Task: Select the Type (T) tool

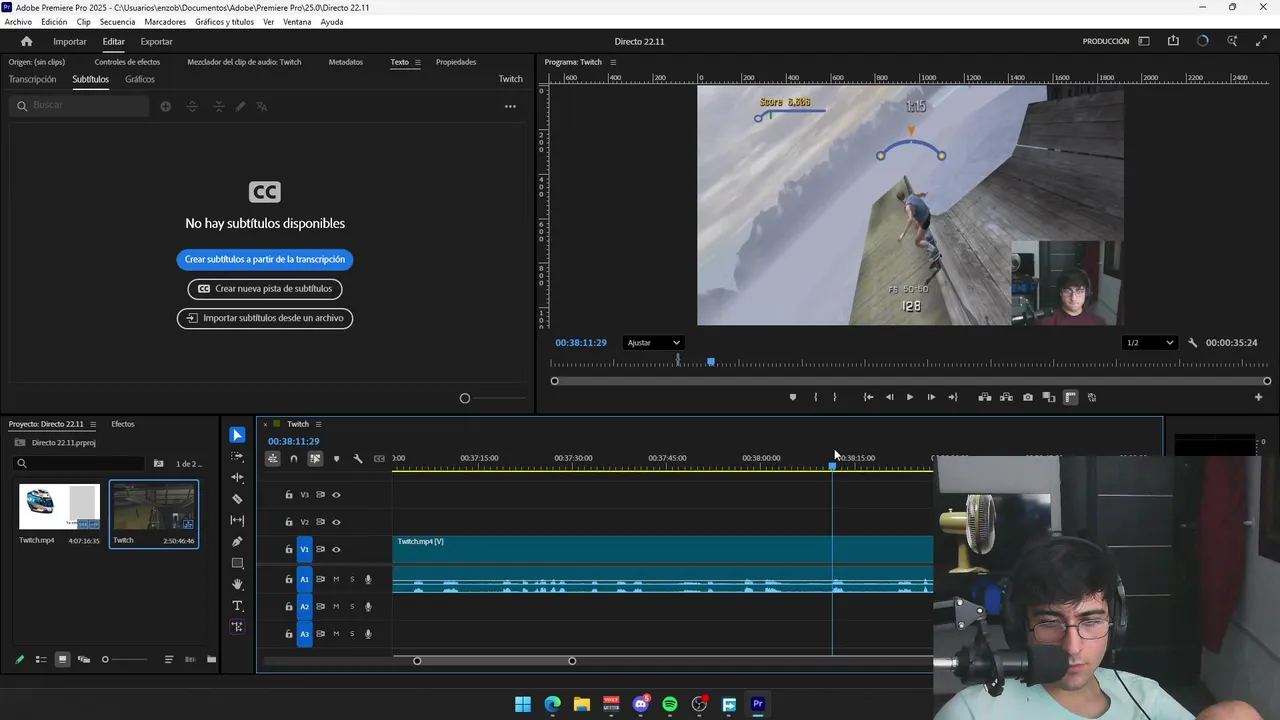Action: tap(237, 606)
